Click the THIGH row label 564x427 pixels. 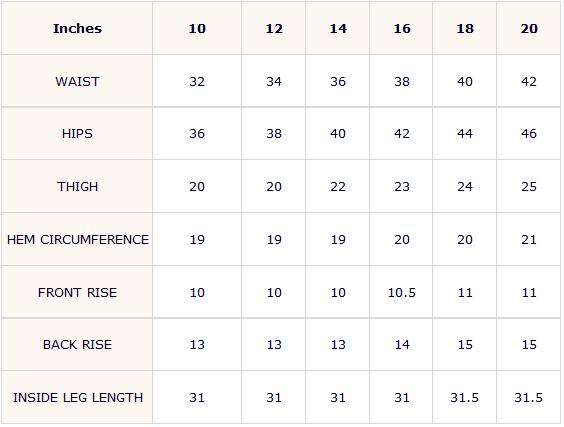click(x=77, y=187)
